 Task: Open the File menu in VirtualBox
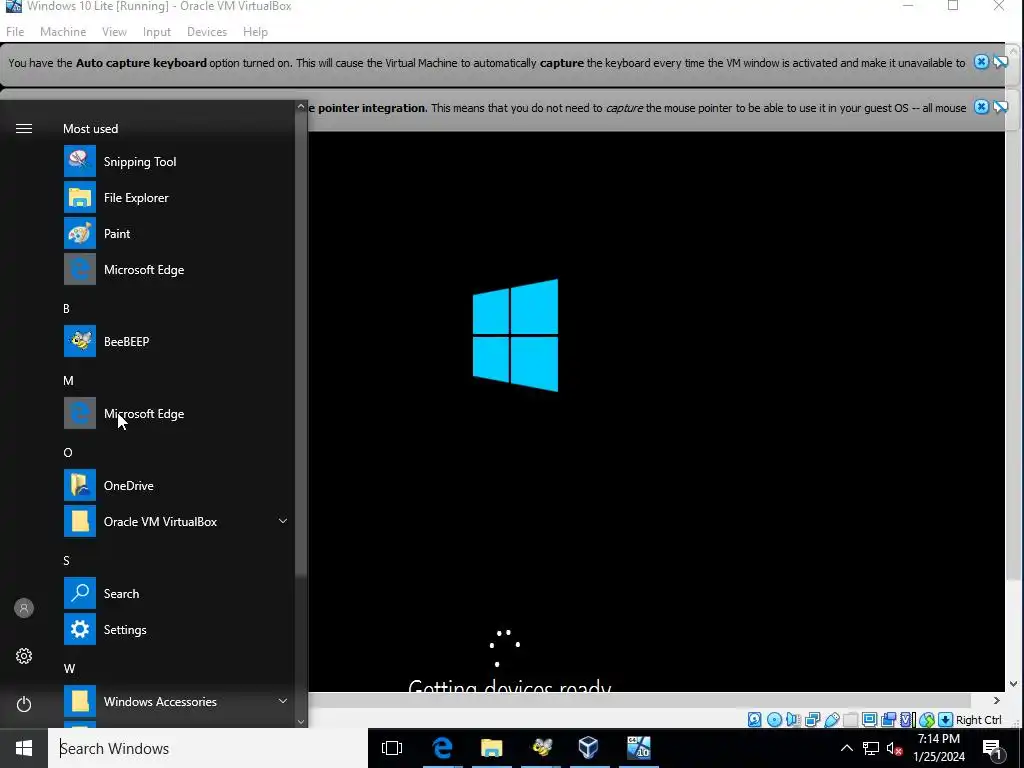point(15,31)
